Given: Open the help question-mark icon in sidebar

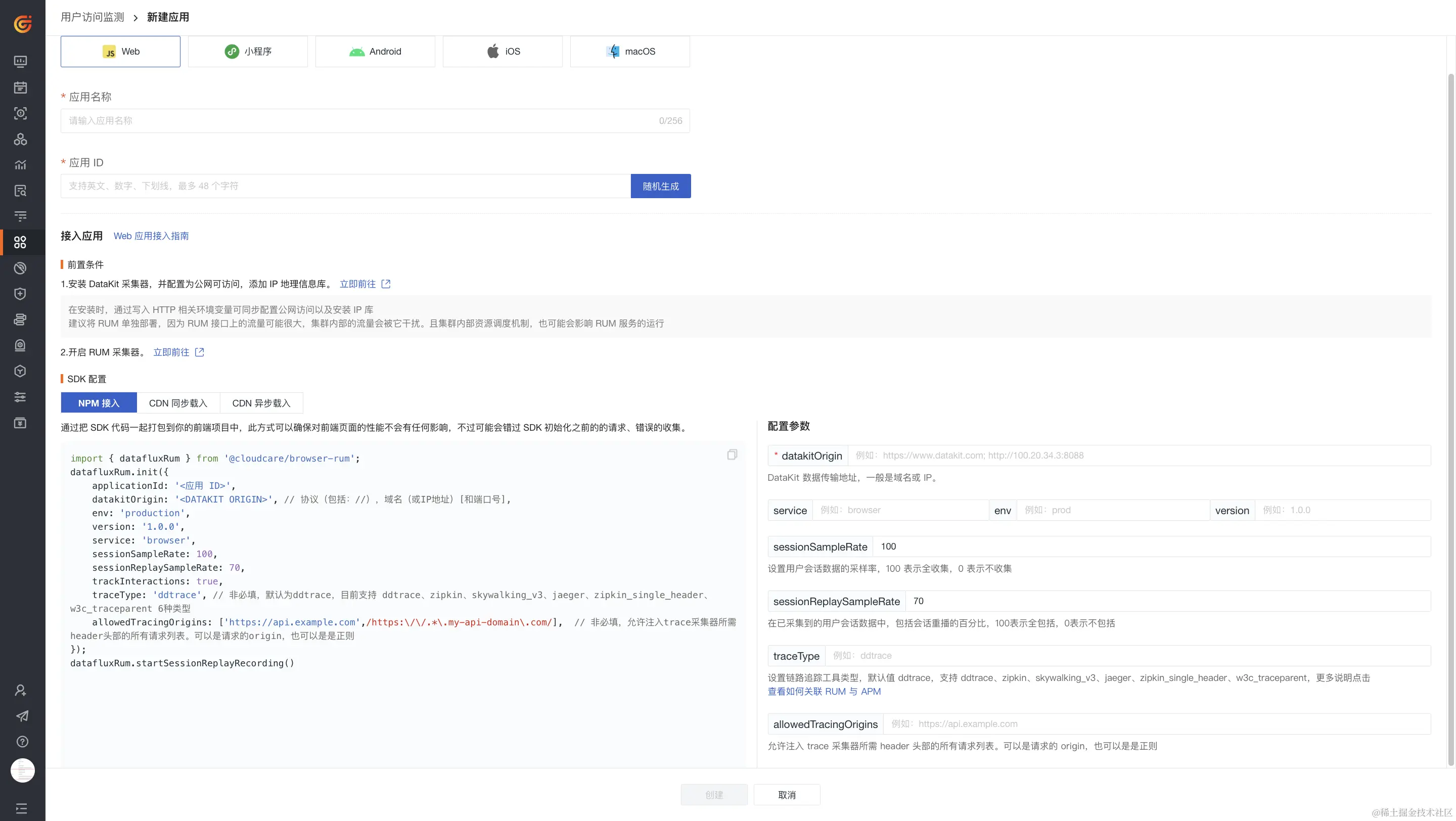Looking at the screenshot, I should click(x=22, y=742).
